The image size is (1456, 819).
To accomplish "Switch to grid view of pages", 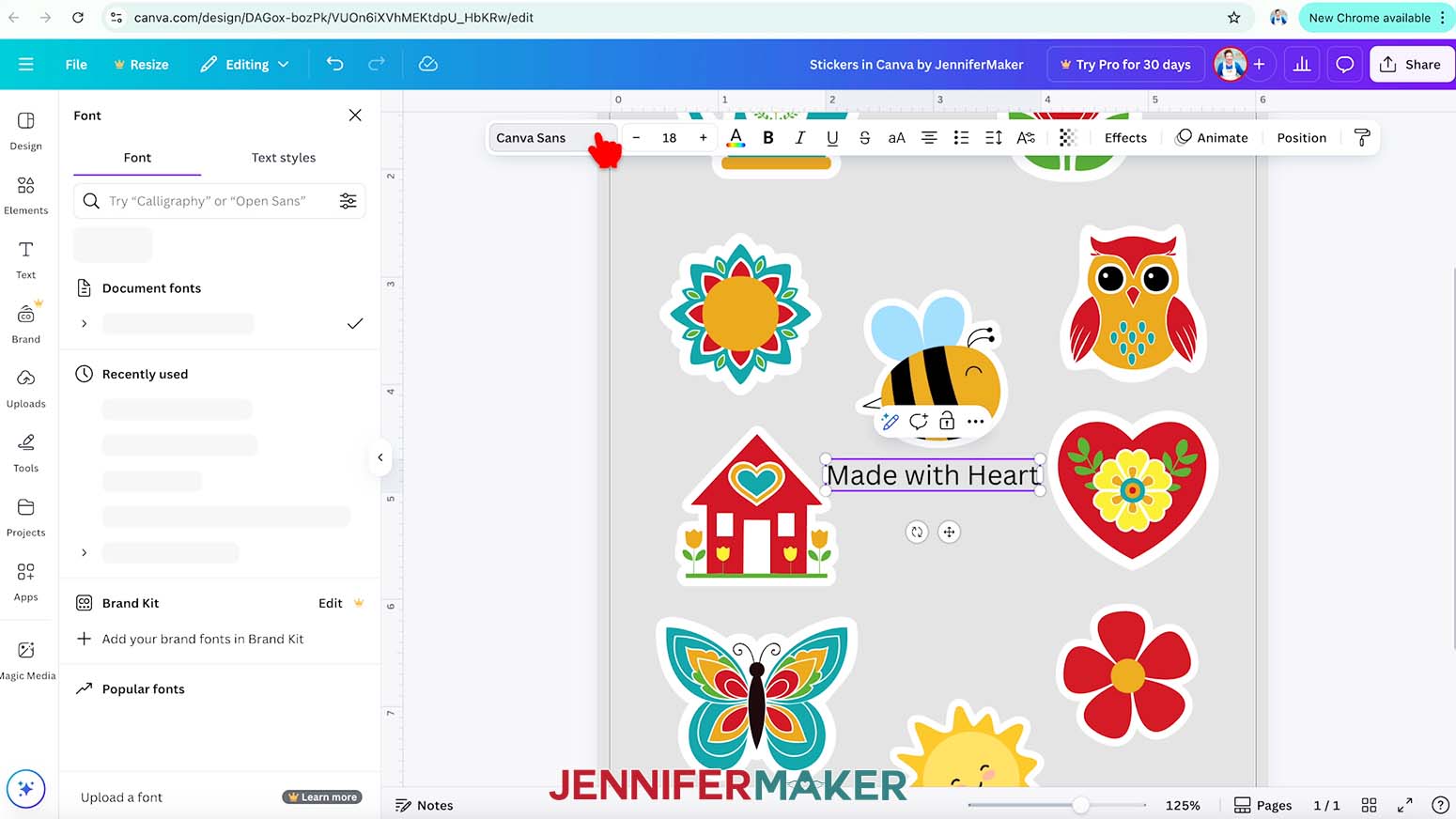I will coord(1369,805).
